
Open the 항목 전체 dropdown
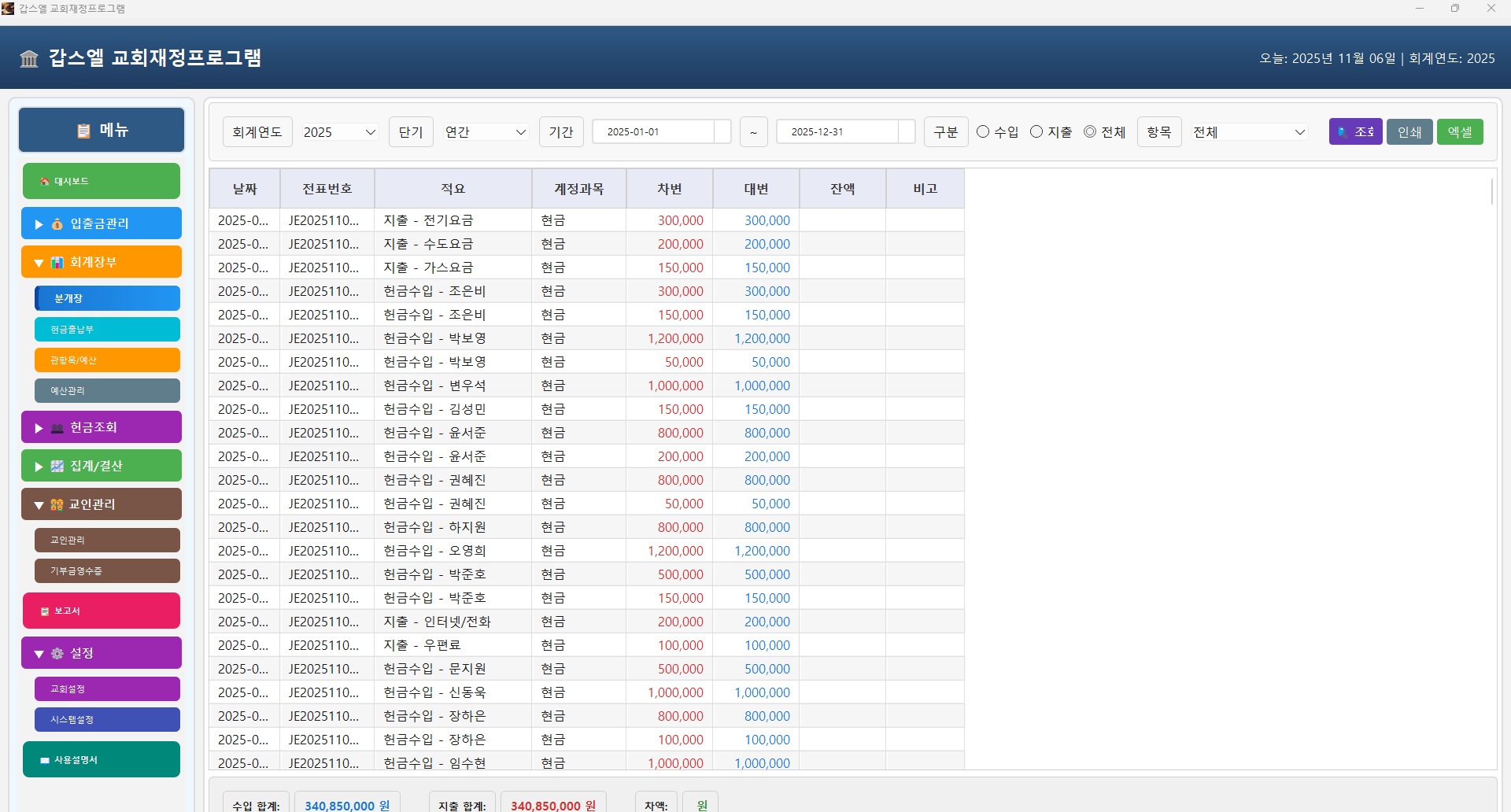(x=1247, y=131)
